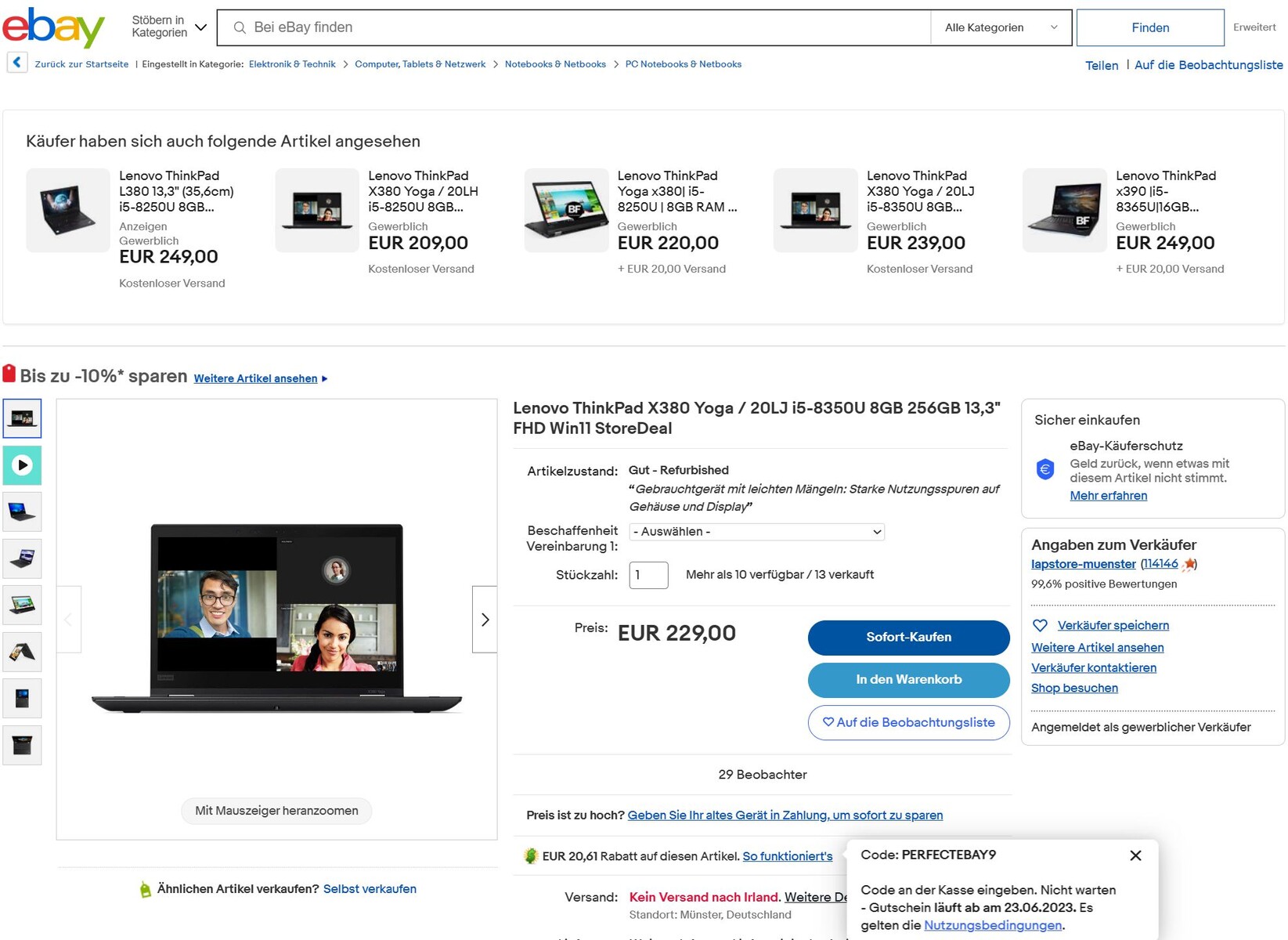This screenshot has height=940, width=1288.
Task: Open the Notebooks & Netbooks breadcrumb
Action: (555, 64)
